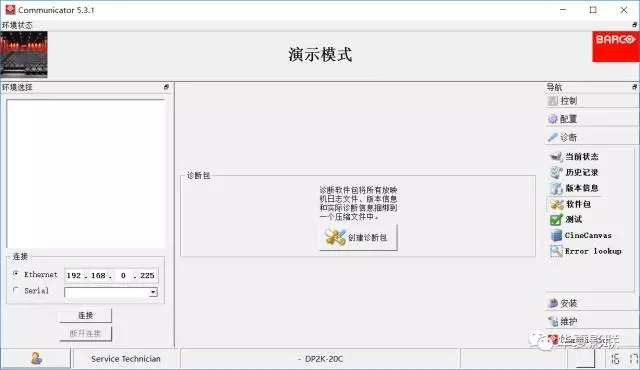
Task: Click the 连接 connect button
Action: (x=85, y=315)
